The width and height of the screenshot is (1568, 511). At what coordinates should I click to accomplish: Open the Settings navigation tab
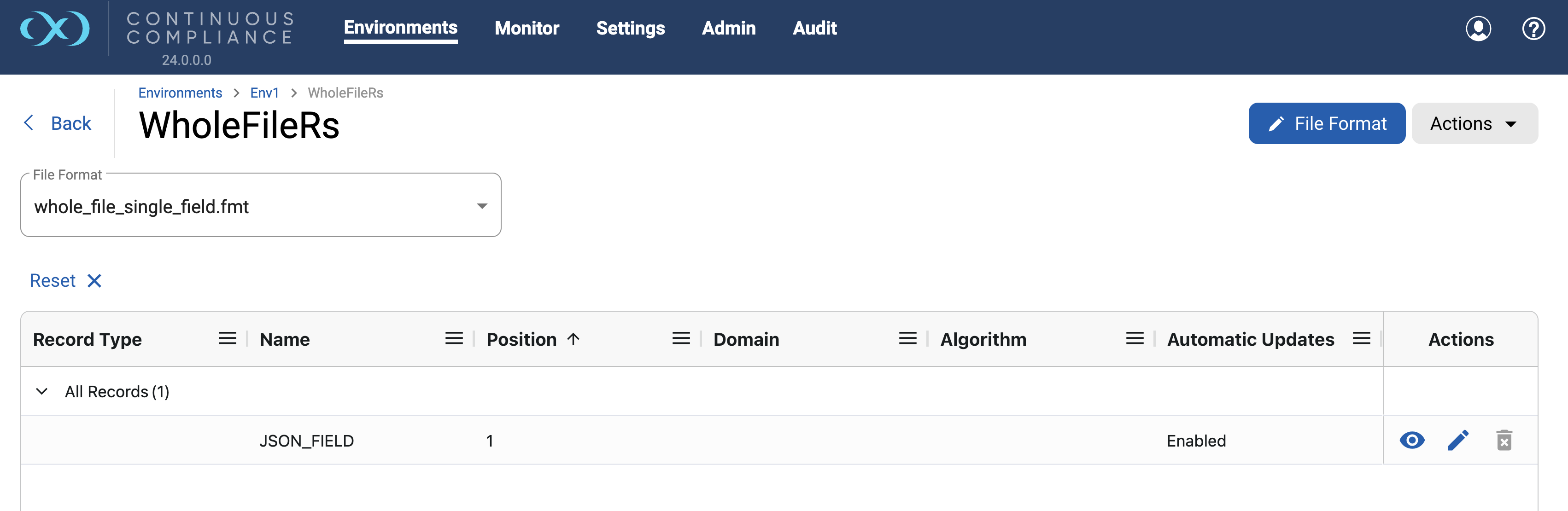[x=630, y=28]
